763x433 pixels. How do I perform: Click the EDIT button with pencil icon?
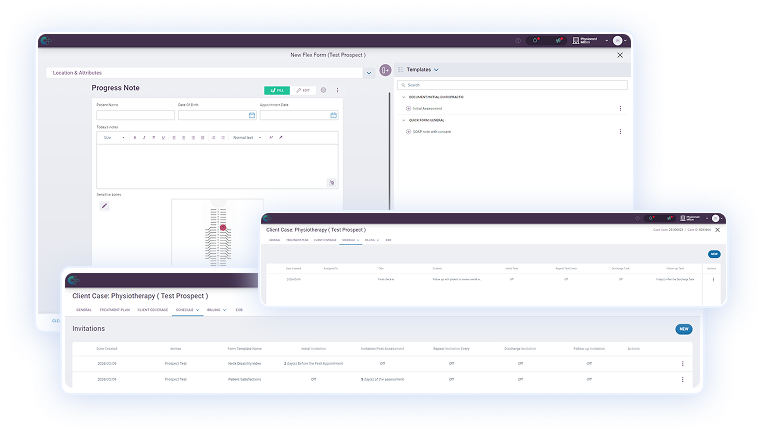coord(304,90)
